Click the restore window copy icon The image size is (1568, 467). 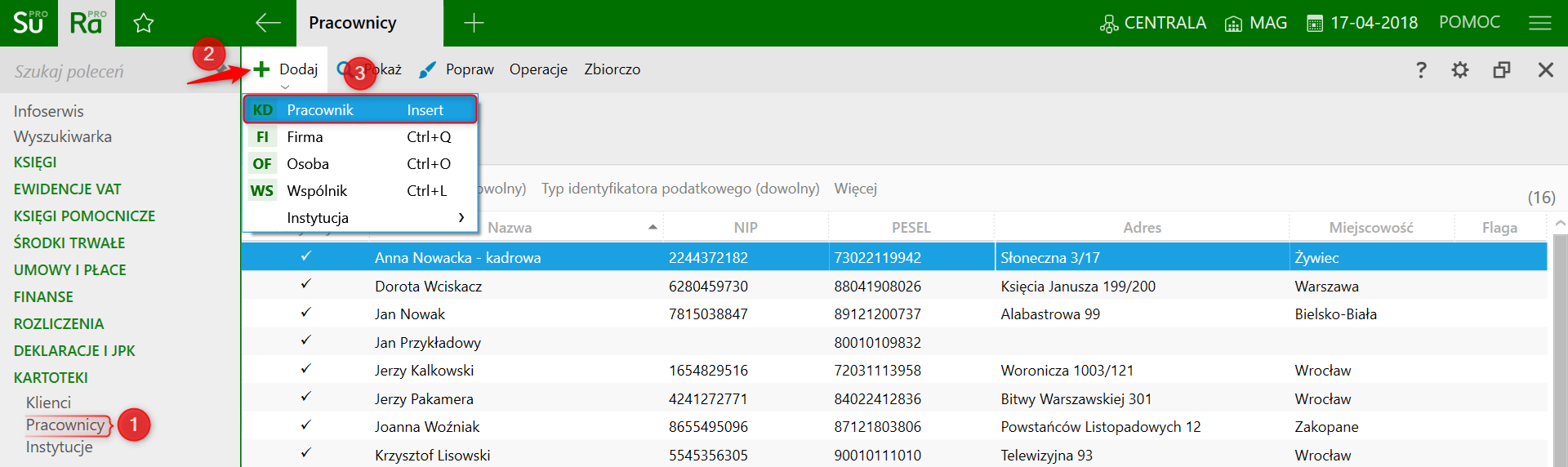(x=1502, y=69)
